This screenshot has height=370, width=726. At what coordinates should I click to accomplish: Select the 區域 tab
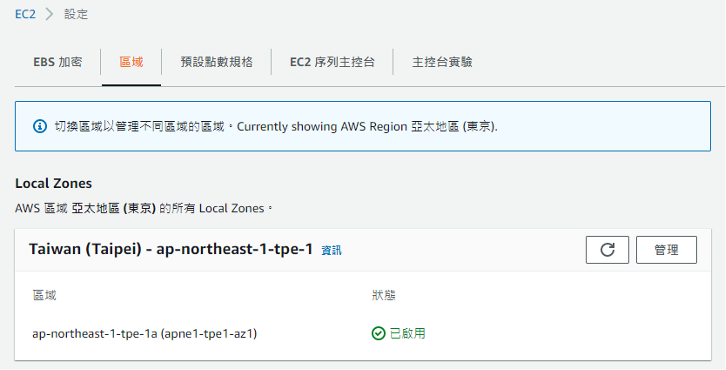131,62
